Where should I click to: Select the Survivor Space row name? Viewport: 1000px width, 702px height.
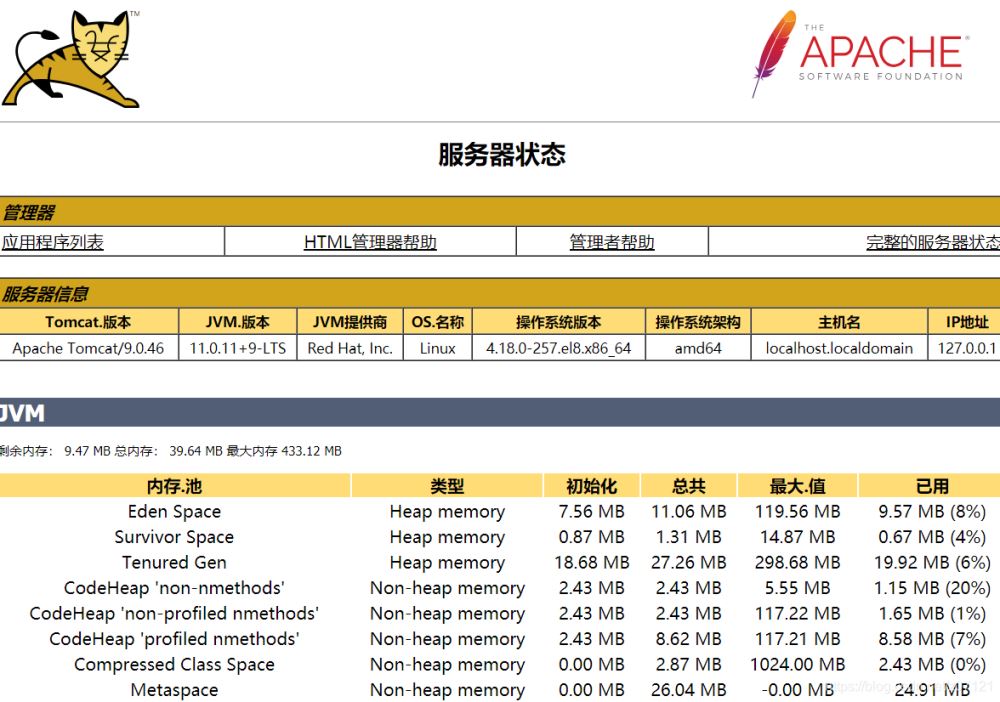174,537
